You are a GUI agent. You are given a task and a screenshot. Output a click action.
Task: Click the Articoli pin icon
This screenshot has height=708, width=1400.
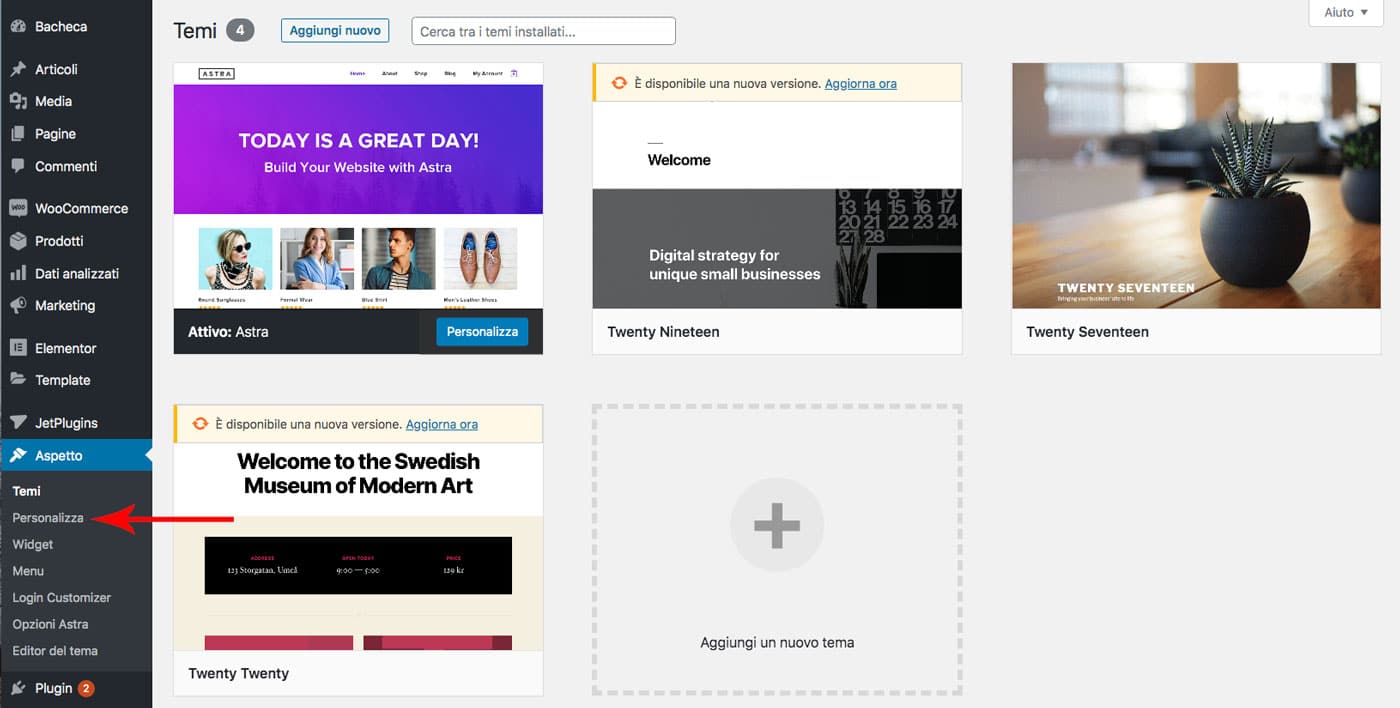point(18,69)
